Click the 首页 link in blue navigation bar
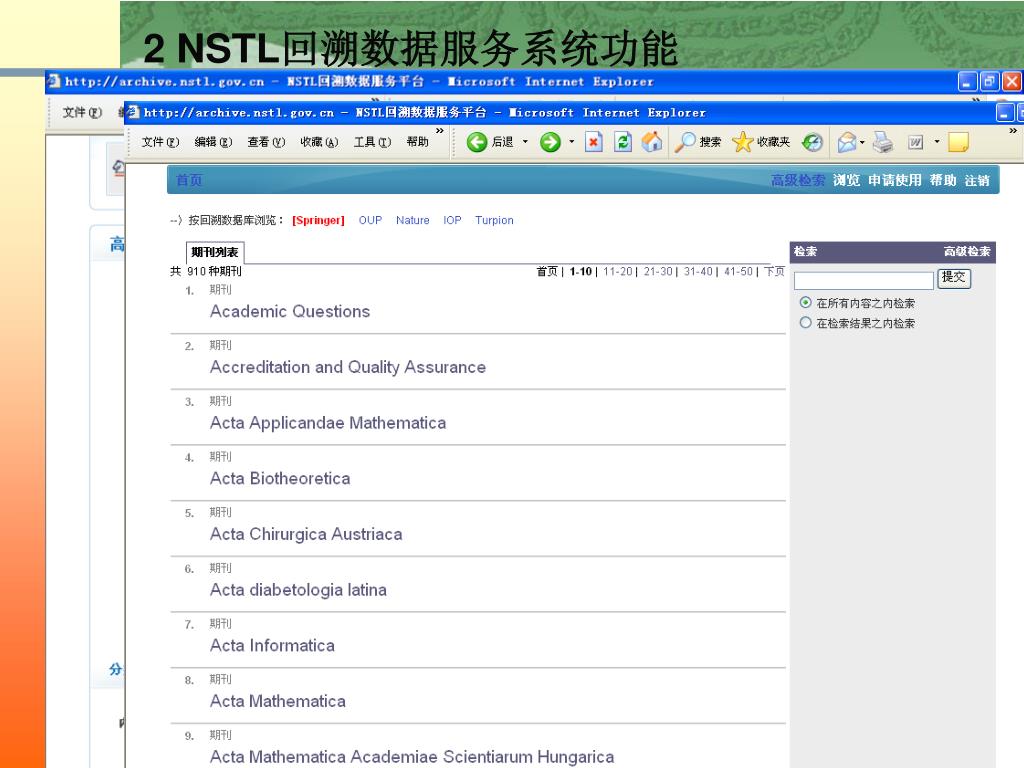This screenshot has height=768, width=1024. click(x=189, y=180)
